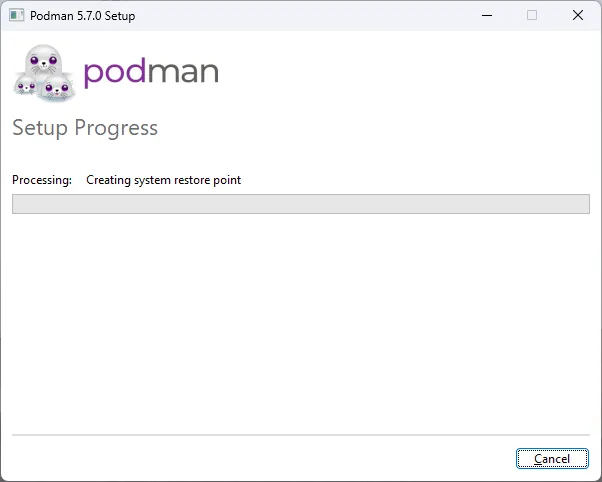Click the "Podman 5.7.0 Setup" title text
Screen dimensions: 602x482
pos(83,16)
